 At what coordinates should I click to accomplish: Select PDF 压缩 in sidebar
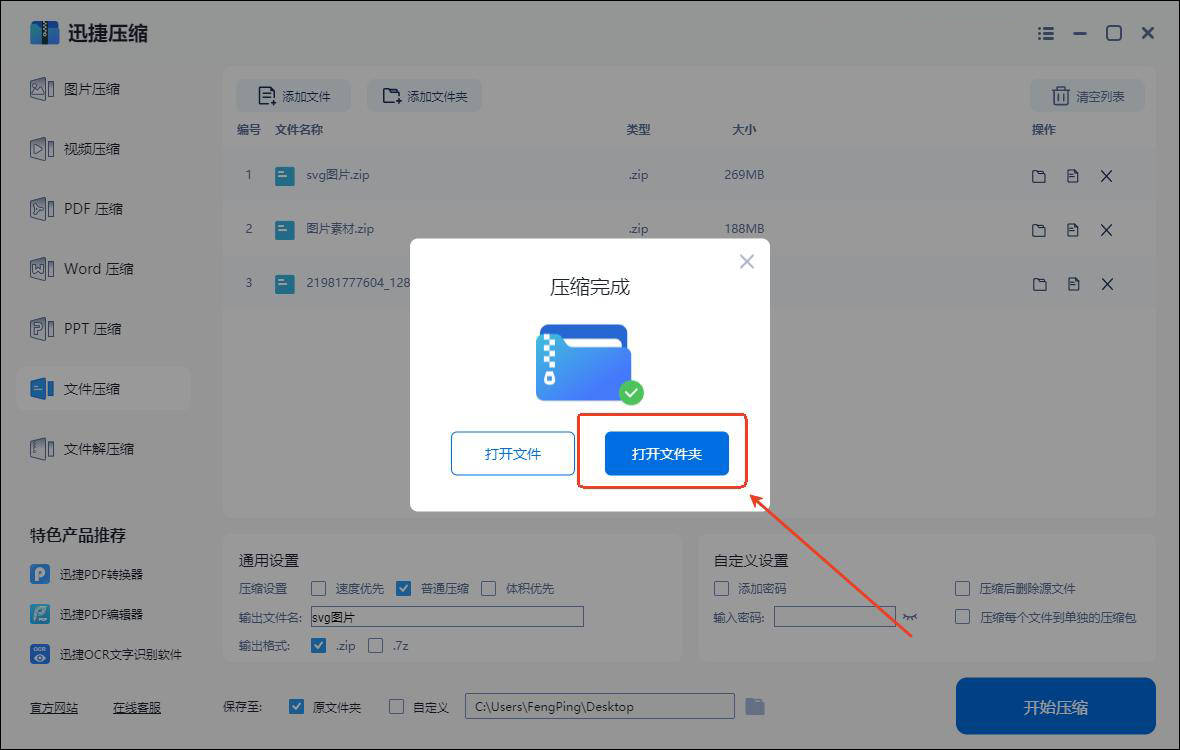(x=92, y=209)
